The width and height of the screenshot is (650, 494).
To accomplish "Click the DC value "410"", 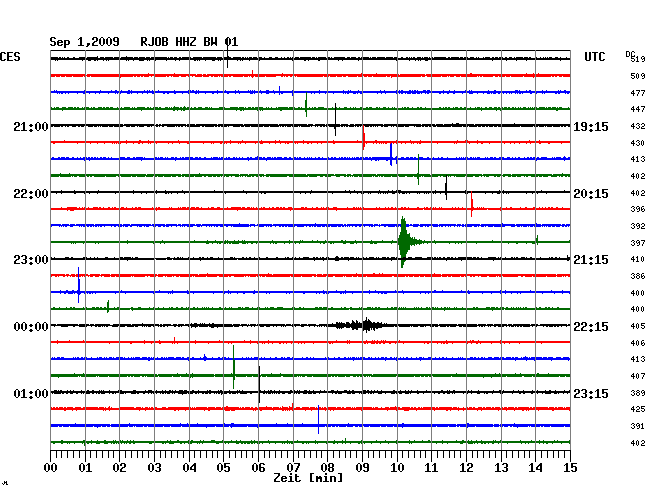I will [638, 259].
